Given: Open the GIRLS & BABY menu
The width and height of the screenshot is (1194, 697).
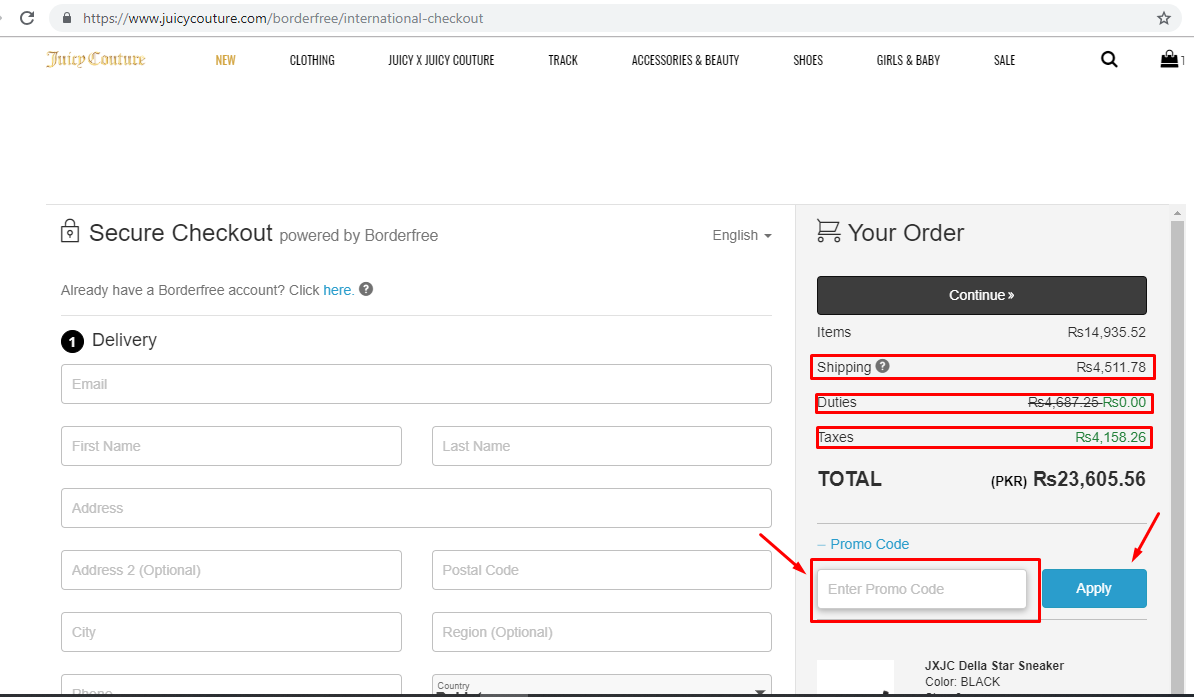Looking at the screenshot, I should (x=908, y=60).
